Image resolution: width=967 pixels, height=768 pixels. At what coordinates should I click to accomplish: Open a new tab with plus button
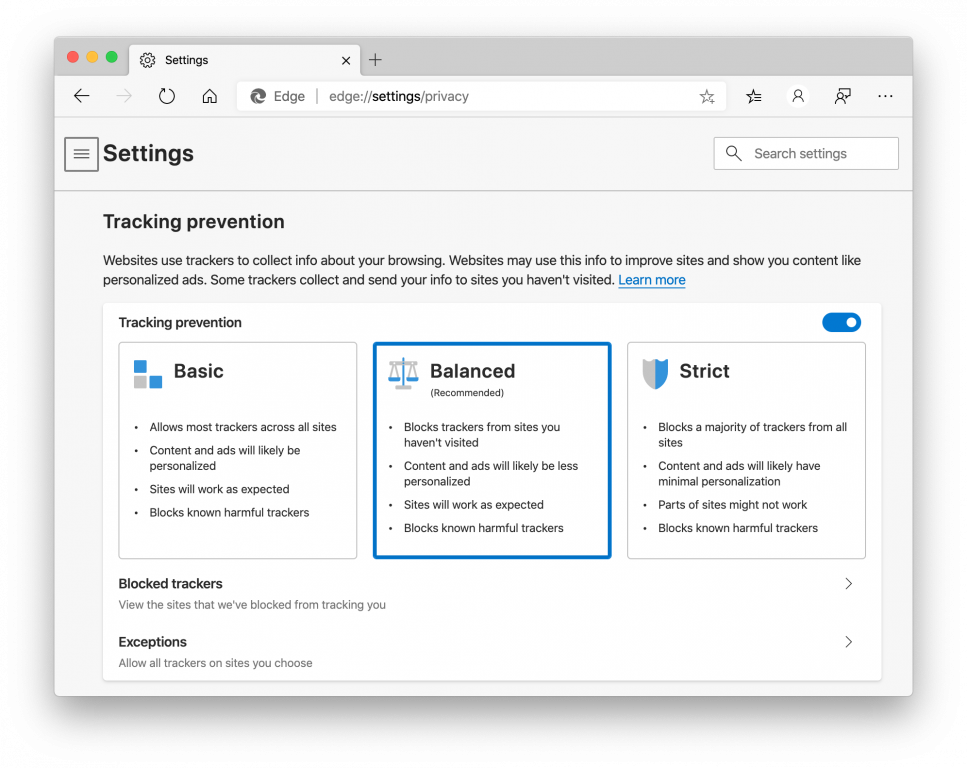[375, 60]
